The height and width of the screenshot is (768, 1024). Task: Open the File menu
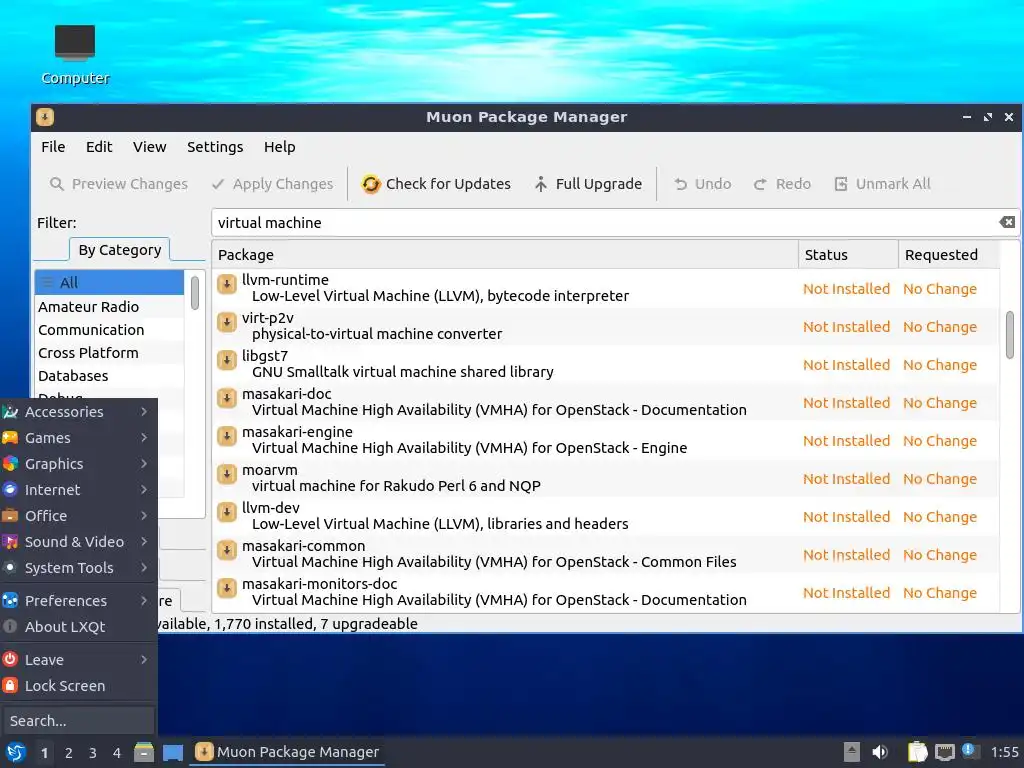click(x=53, y=147)
